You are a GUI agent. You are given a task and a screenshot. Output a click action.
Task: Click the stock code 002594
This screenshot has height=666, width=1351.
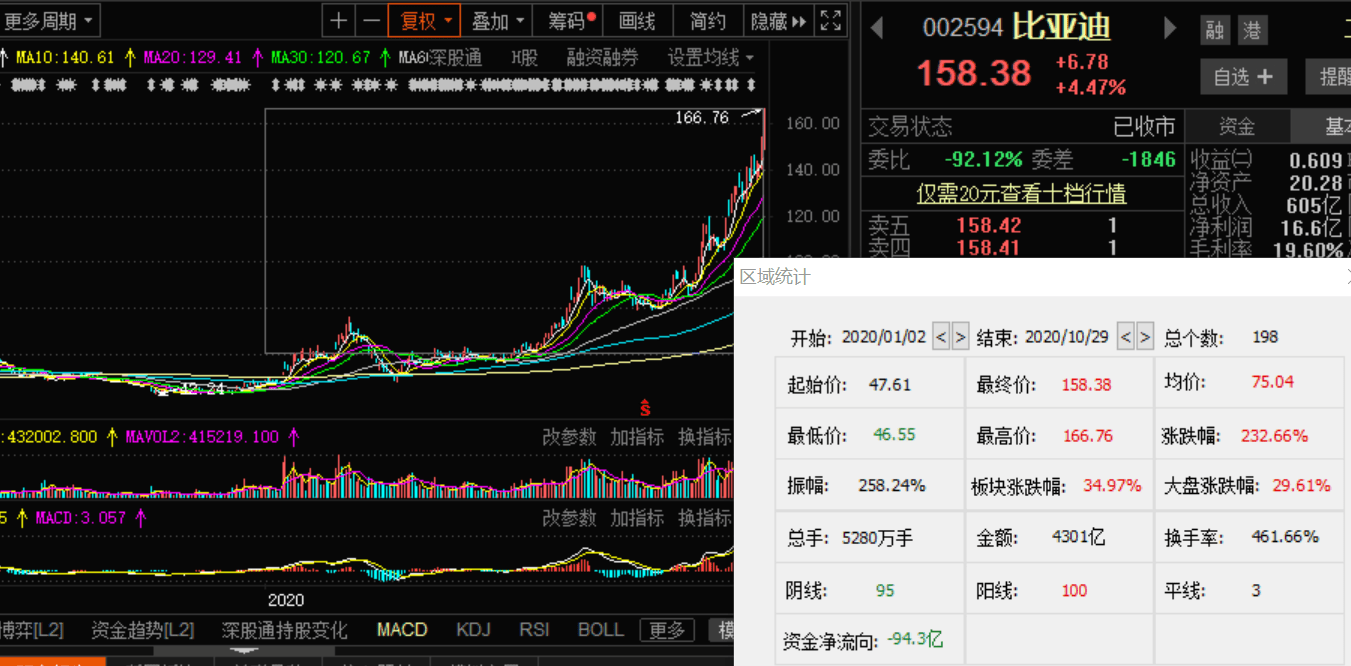tap(963, 28)
